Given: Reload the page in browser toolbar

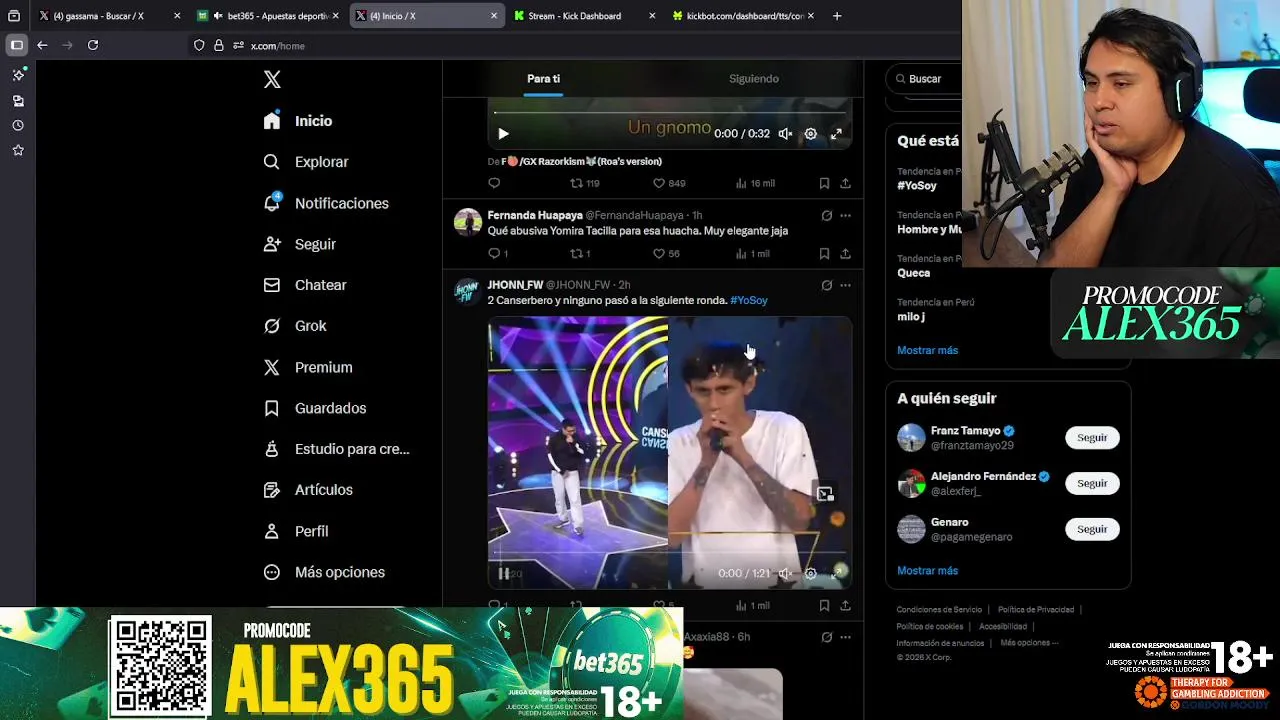Looking at the screenshot, I should [x=93, y=45].
